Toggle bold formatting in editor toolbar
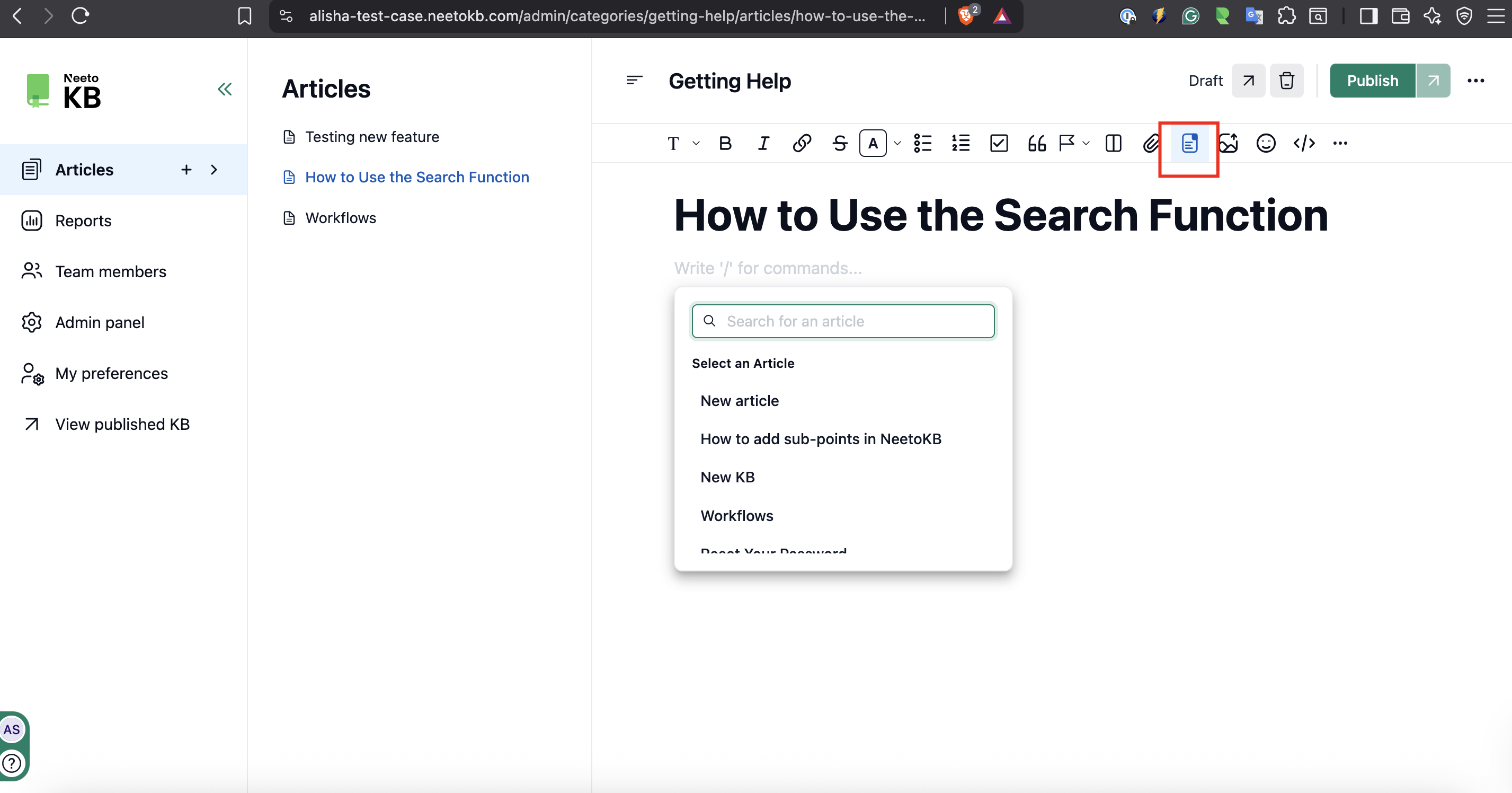 tap(725, 143)
